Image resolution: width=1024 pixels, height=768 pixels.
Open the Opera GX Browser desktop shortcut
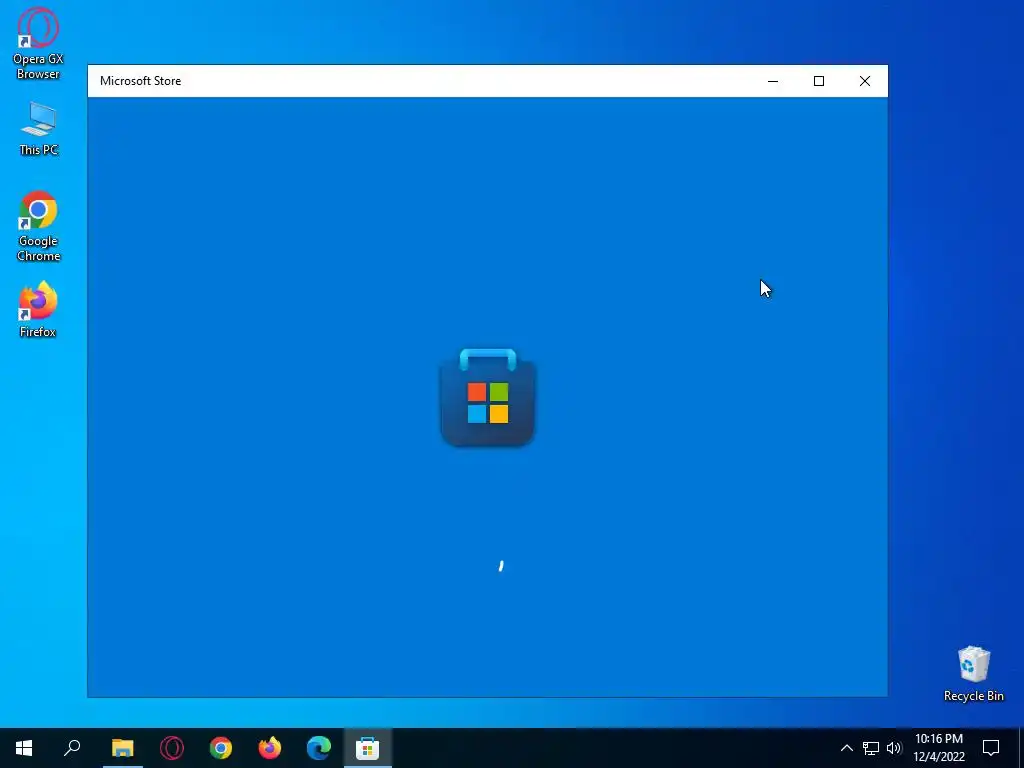click(x=38, y=43)
